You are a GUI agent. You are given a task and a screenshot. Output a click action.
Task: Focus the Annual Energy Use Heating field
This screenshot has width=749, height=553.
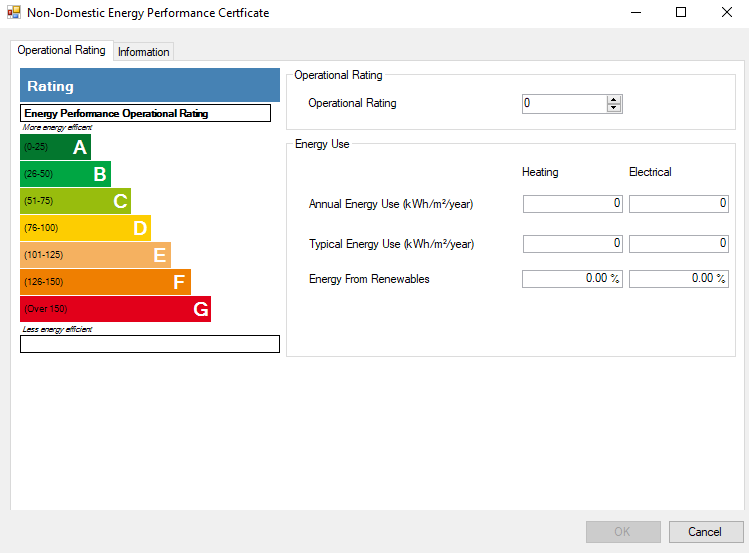pyautogui.click(x=572, y=204)
